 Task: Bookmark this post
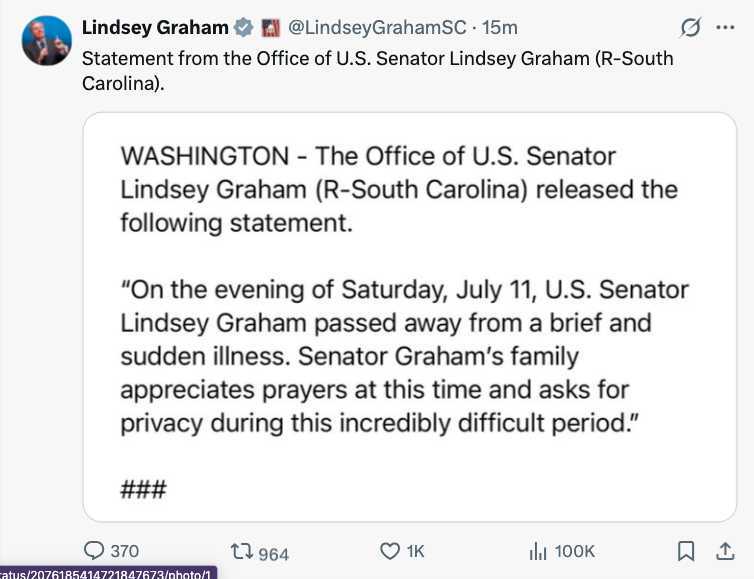pyautogui.click(x=686, y=552)
